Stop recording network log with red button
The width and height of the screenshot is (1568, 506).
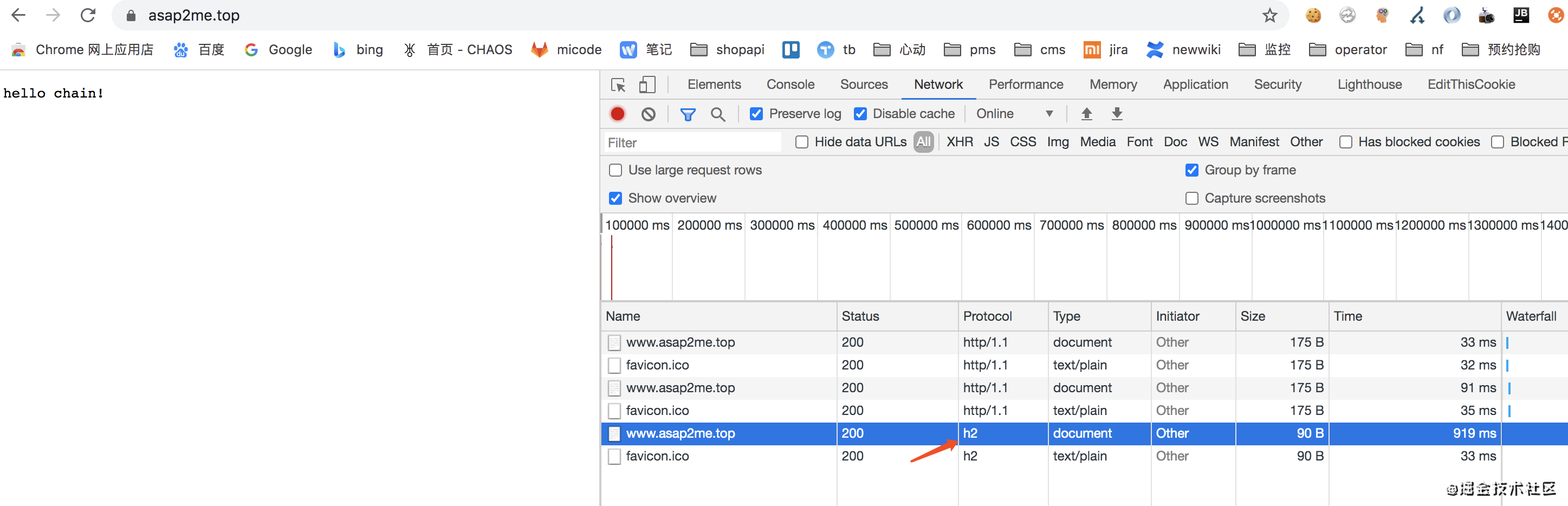click(617, 114)
